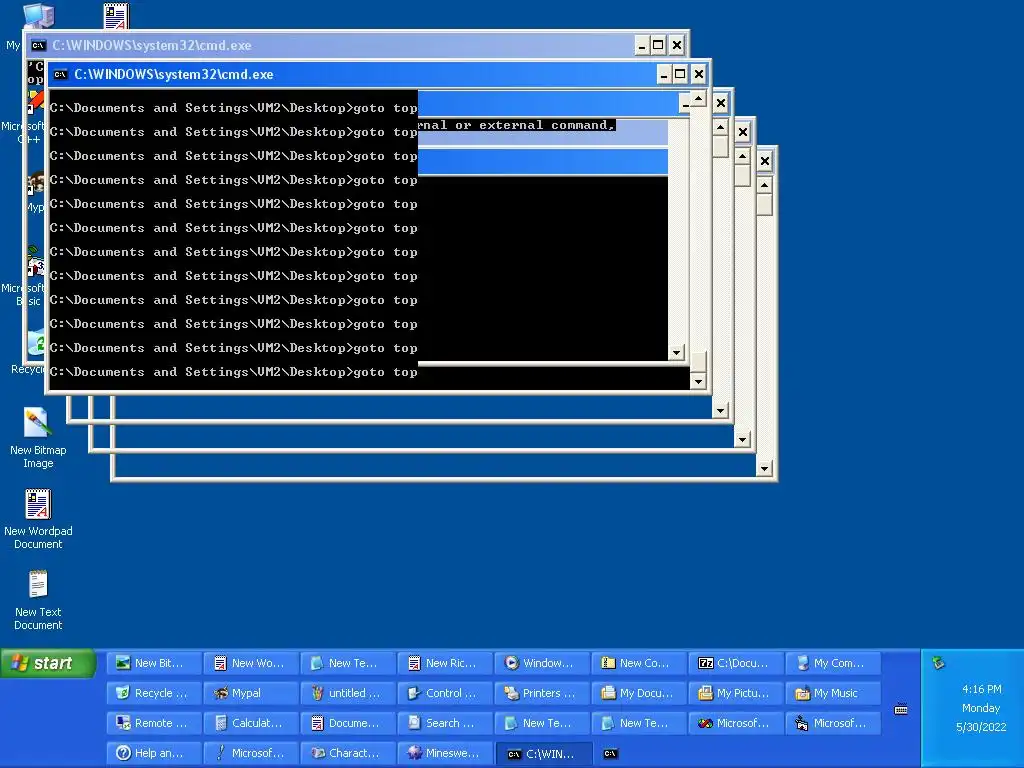Screen dimensions: 1024x768
Task: Switch to the Printers ... taskbar item
Action: 541,693
